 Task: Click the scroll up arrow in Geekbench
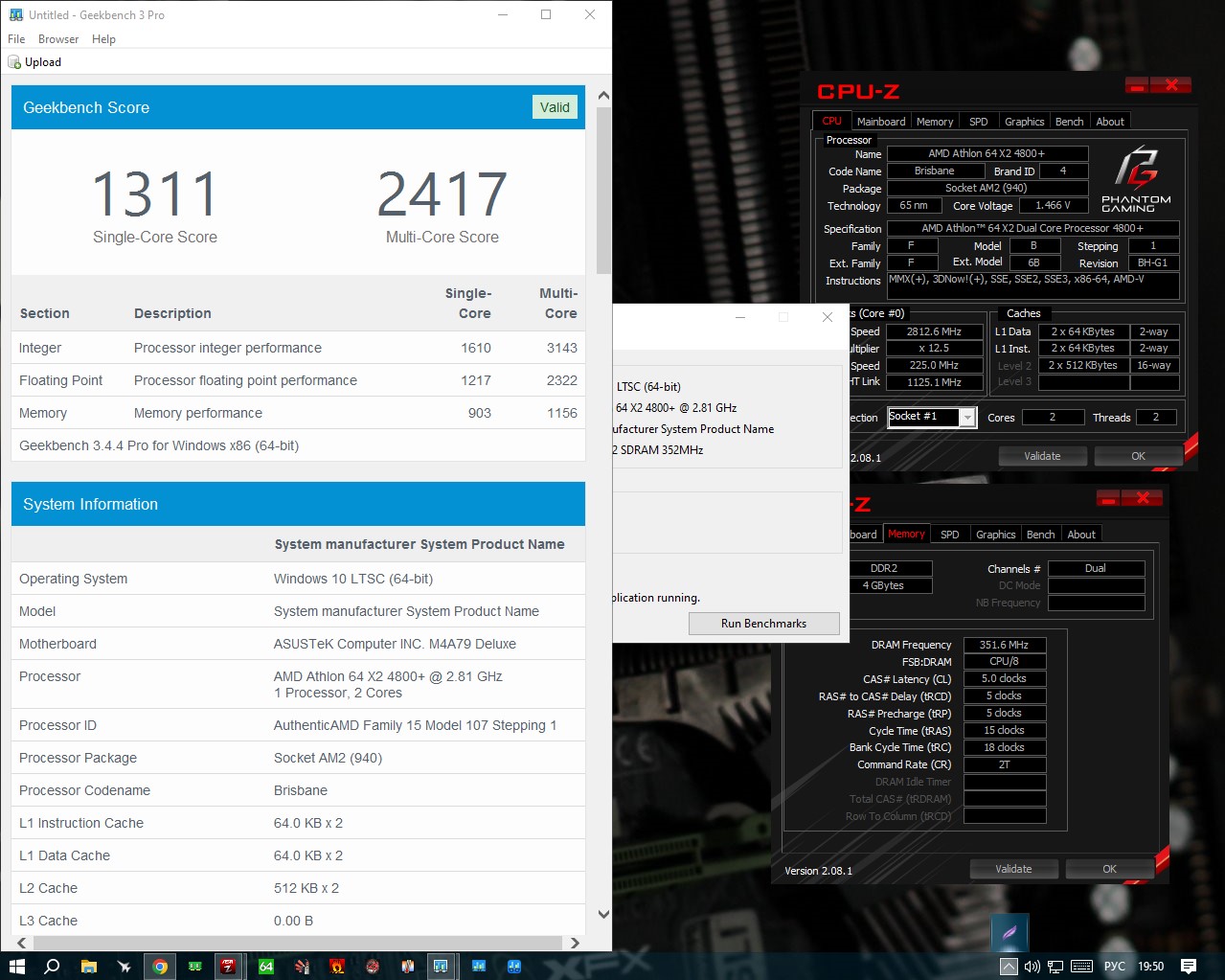pos(603,95)
